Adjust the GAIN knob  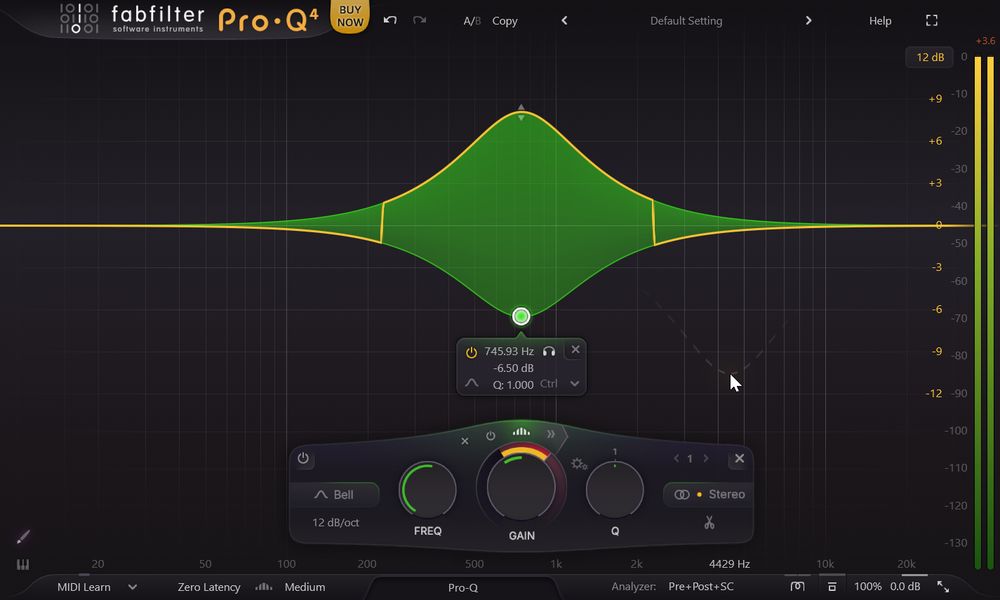pyautogui.click(x=520, y=487)
